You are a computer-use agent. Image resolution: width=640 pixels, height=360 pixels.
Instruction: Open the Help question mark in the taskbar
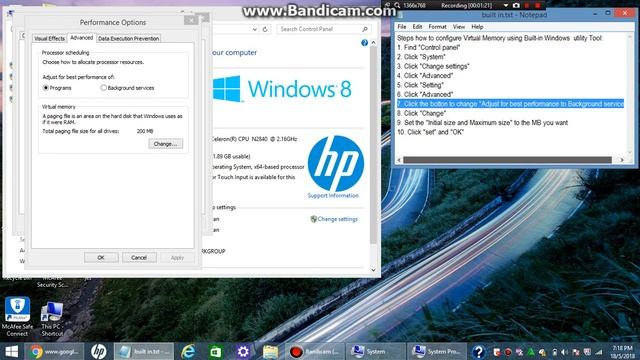coord(478,351)
